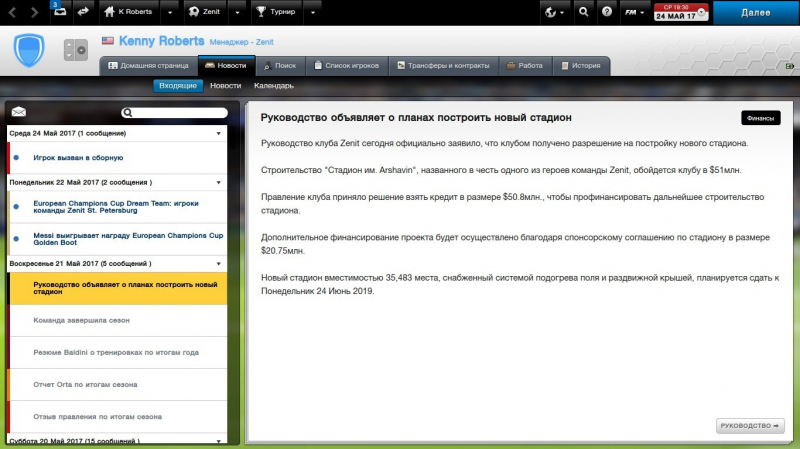The image size is (800, 449).
Task: Click the envelope icon in inbox panel
Action: [x=19, y=112]
